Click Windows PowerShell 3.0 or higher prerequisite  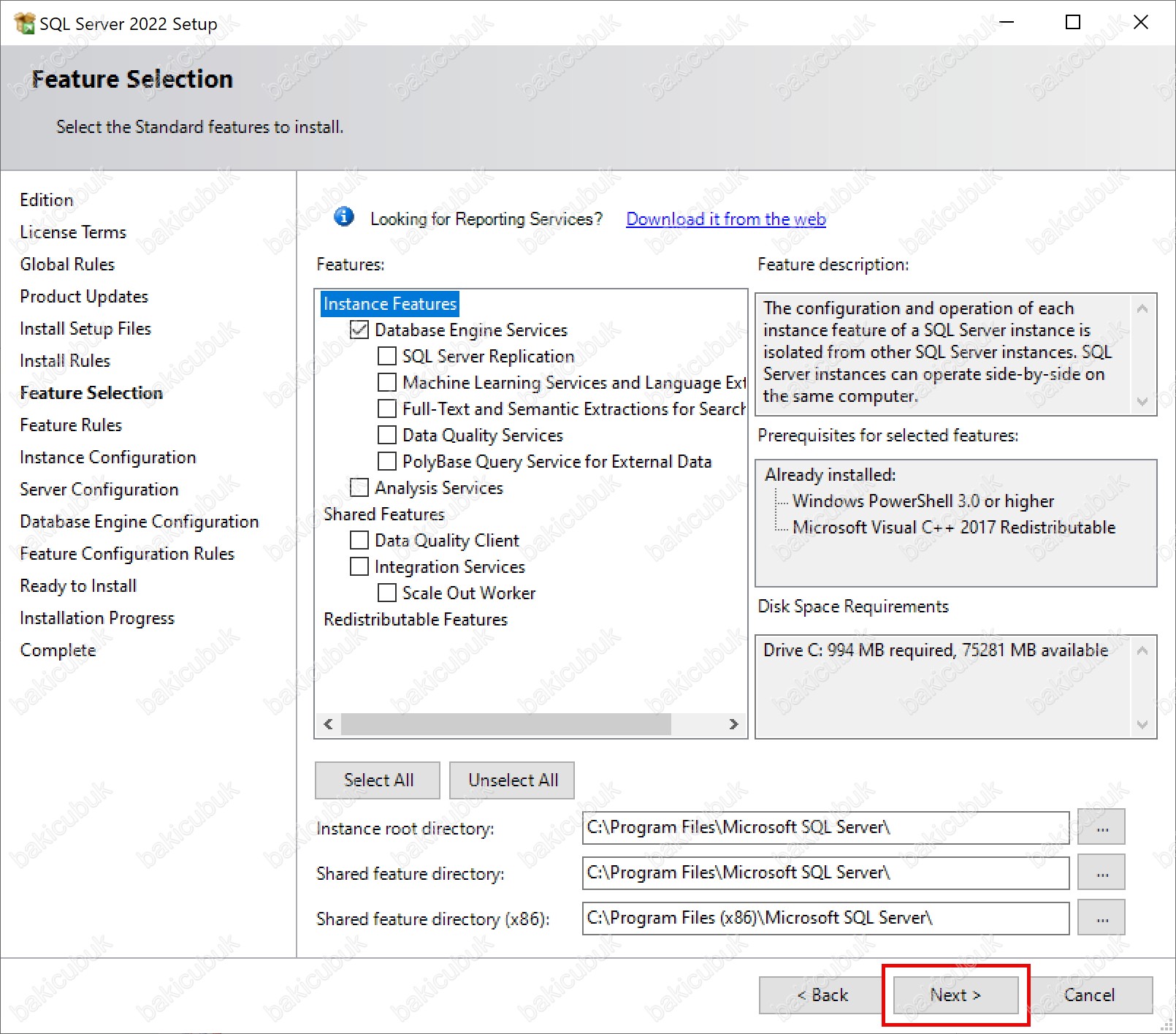(x=923, y=501)
